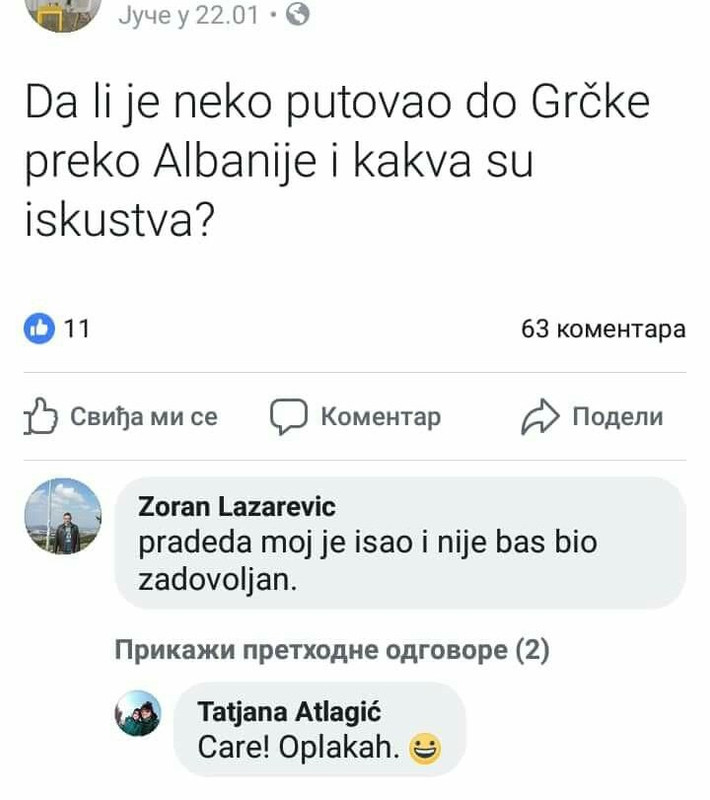Click the Подели button label
Screen dimensions: 710x800
(x=618, y=416)
